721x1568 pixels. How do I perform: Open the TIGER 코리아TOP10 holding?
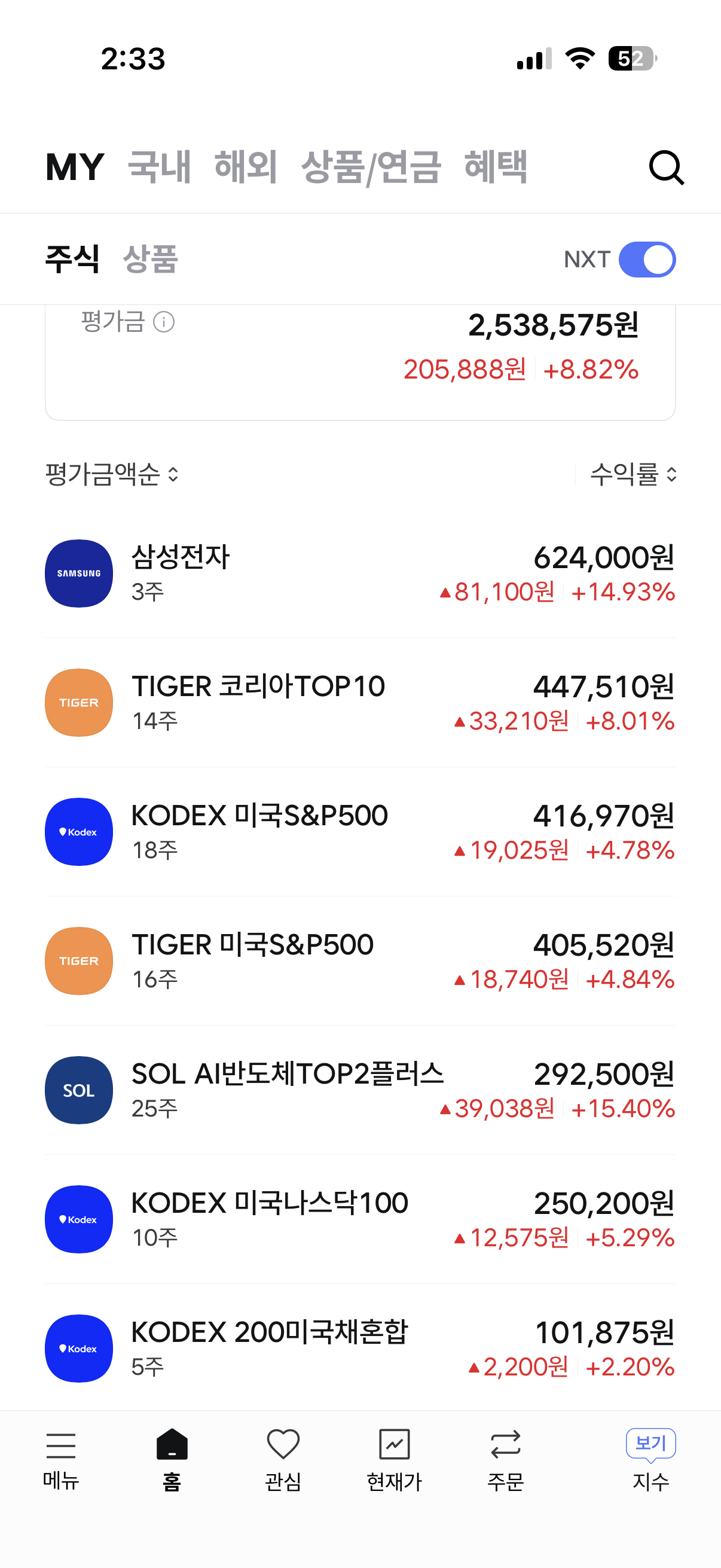[360, 703]
